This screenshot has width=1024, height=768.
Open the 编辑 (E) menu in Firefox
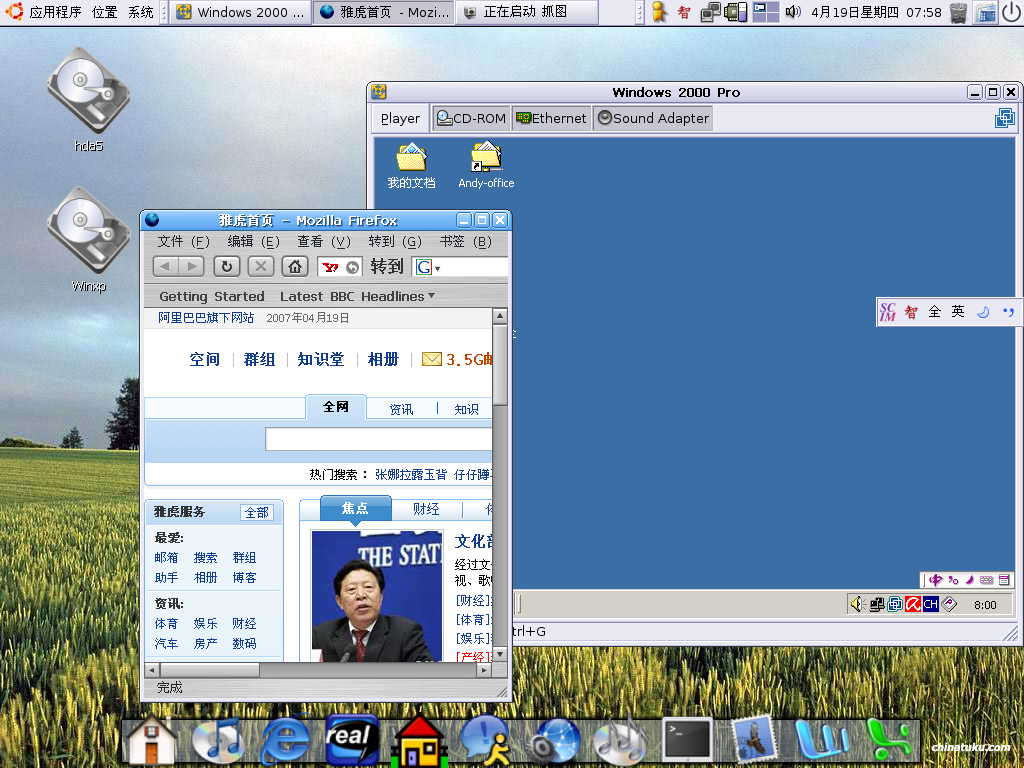pyautogui.click(x=253, y=242)
